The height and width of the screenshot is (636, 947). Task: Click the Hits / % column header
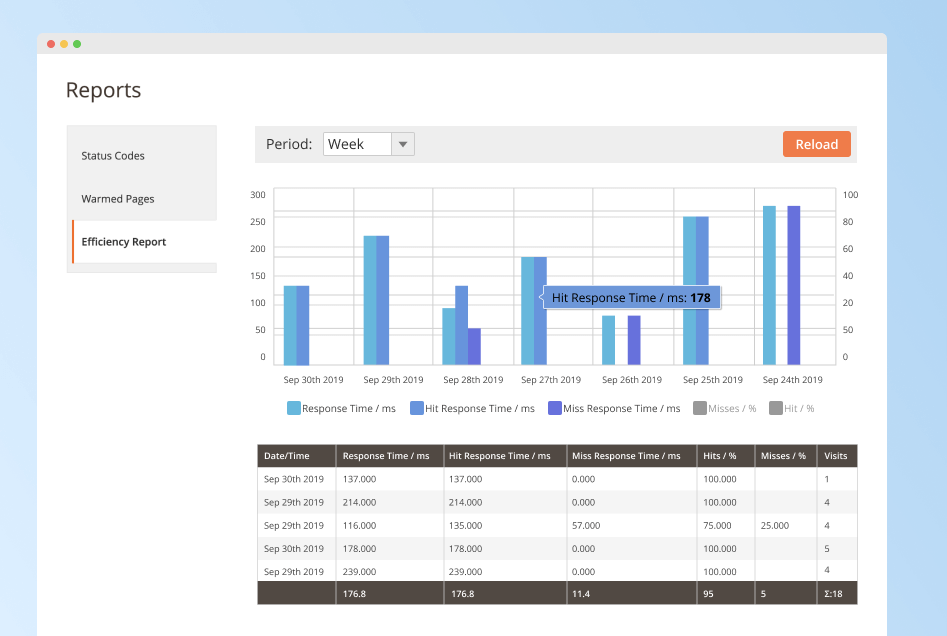pos(719,456)
